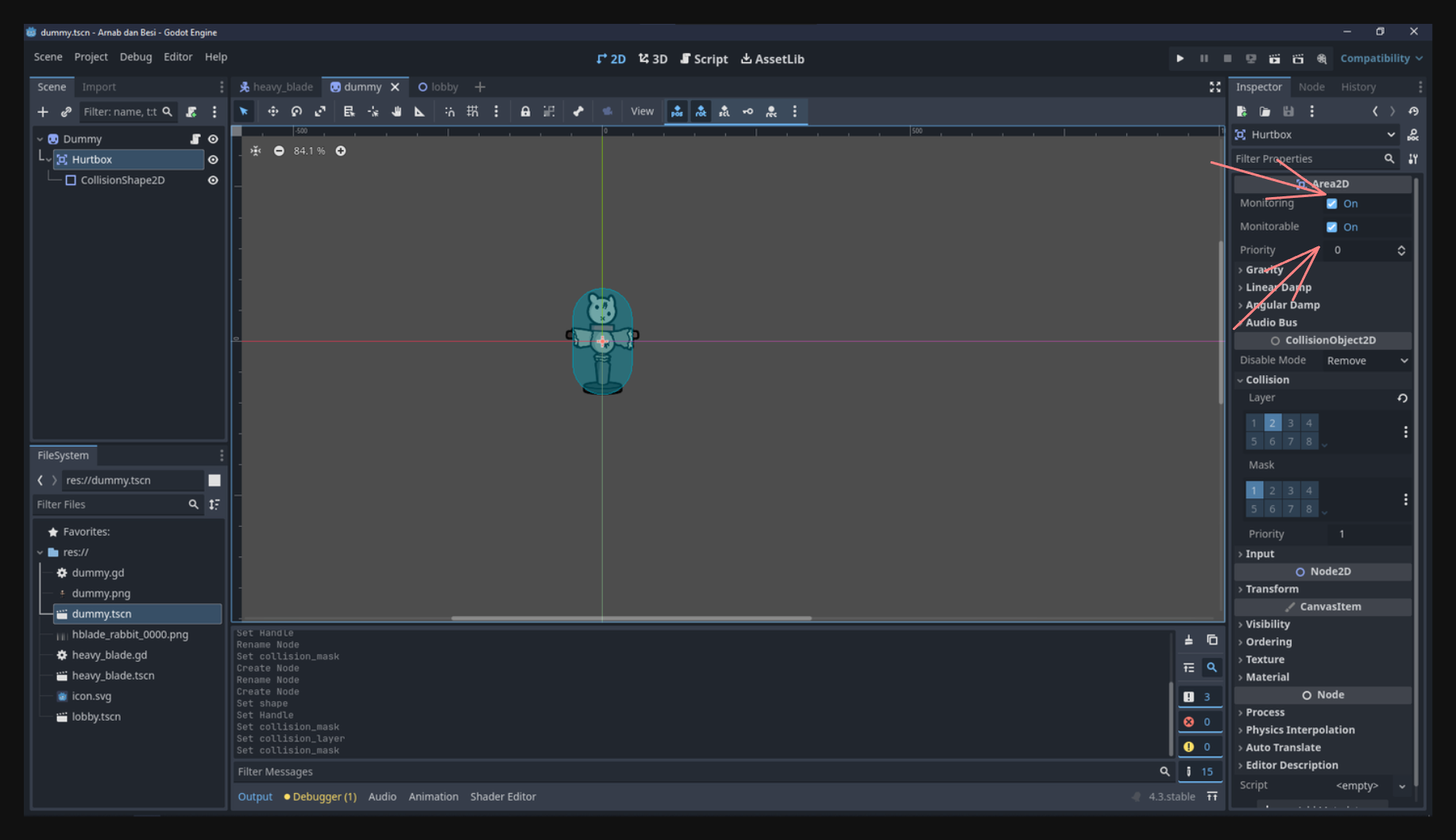Switch to the Node dock tab
Screen dimensions: 1456x840
[x=1311, y=87]
